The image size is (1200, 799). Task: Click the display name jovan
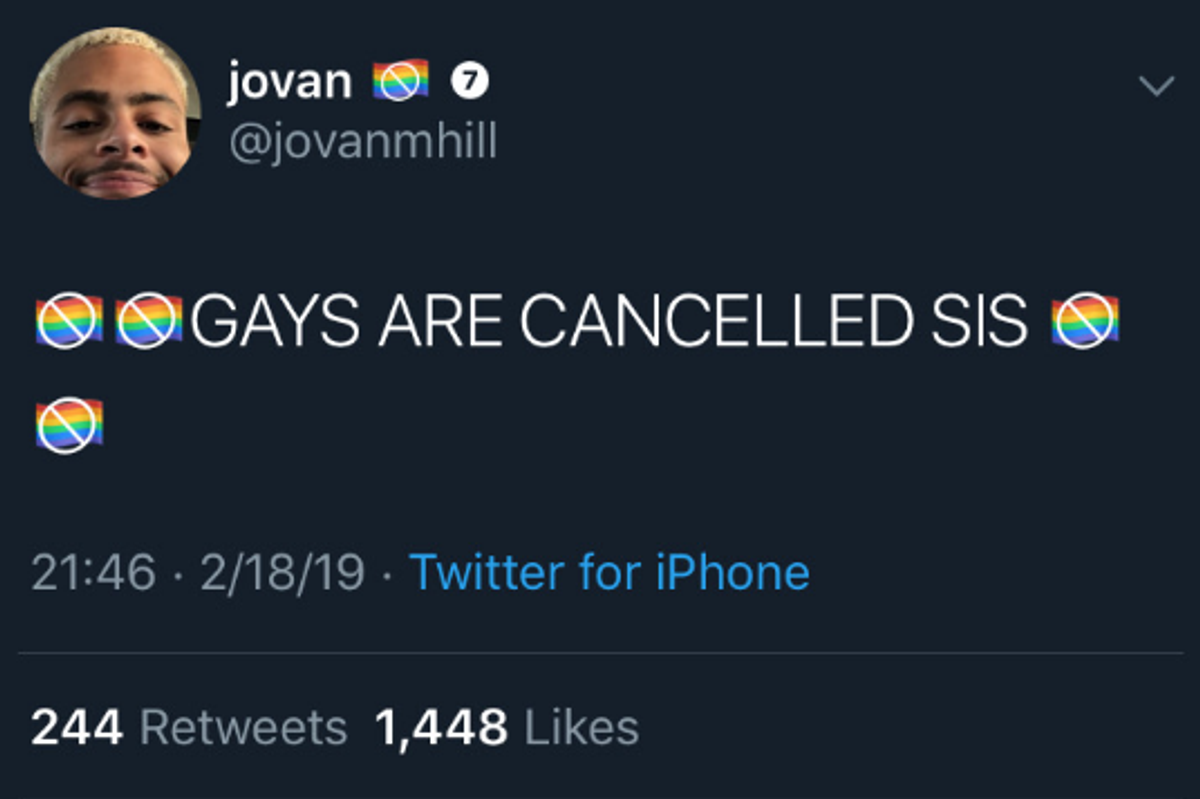[290, 81]
